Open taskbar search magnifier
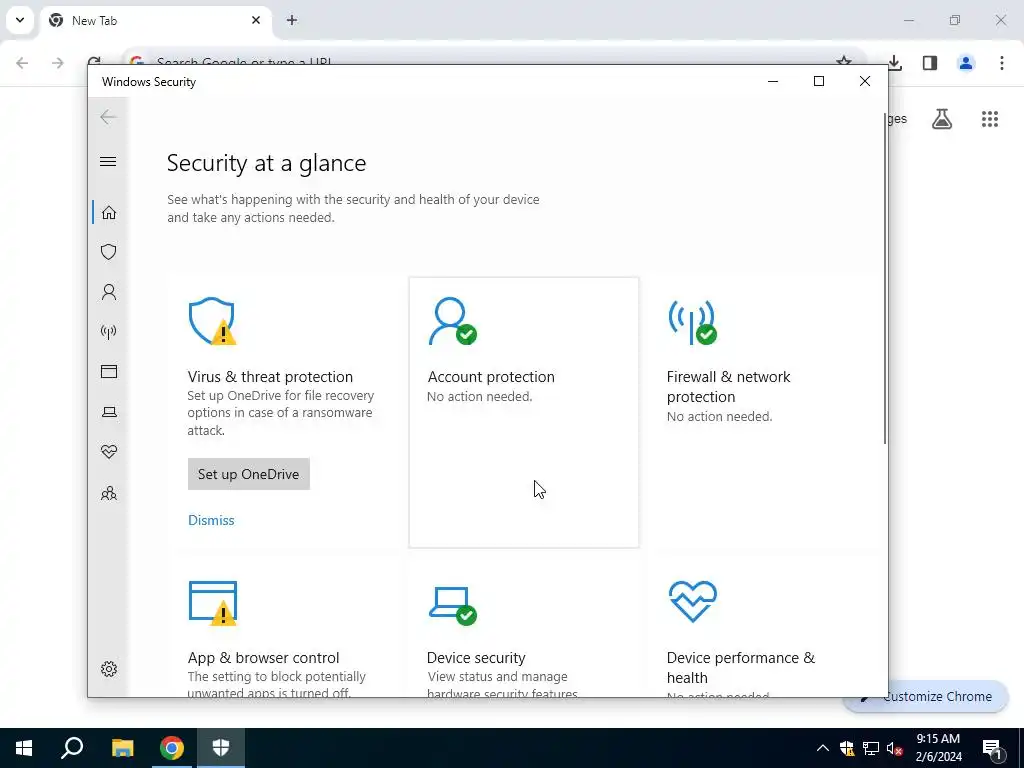The image size is (1024, 768). pyautogui.click(x=72, y=748)
